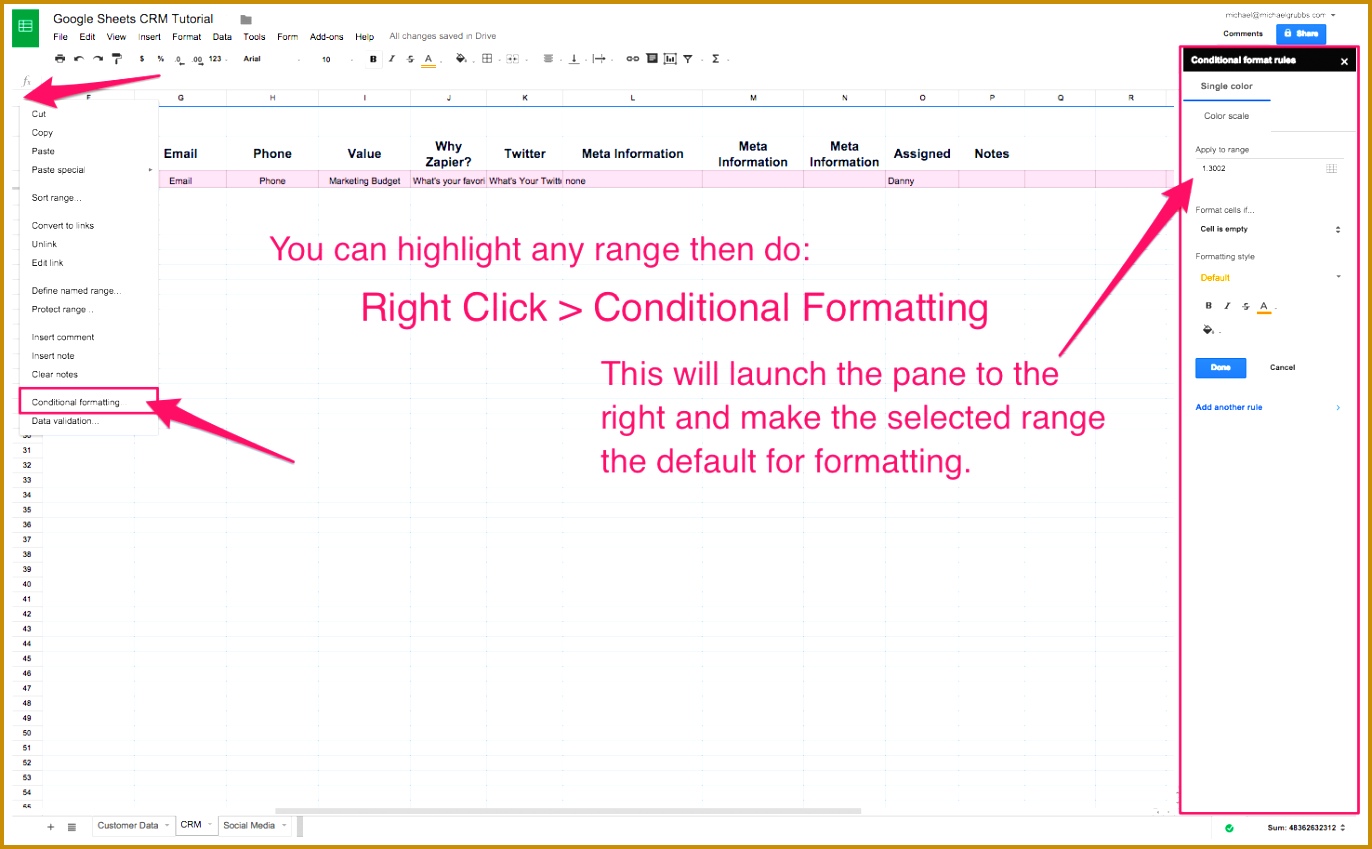Image resolution: width=1372 pixels, height=849 pixels.
Task: Click the Add sheet plus icon
Action: (x=51, y=827)
